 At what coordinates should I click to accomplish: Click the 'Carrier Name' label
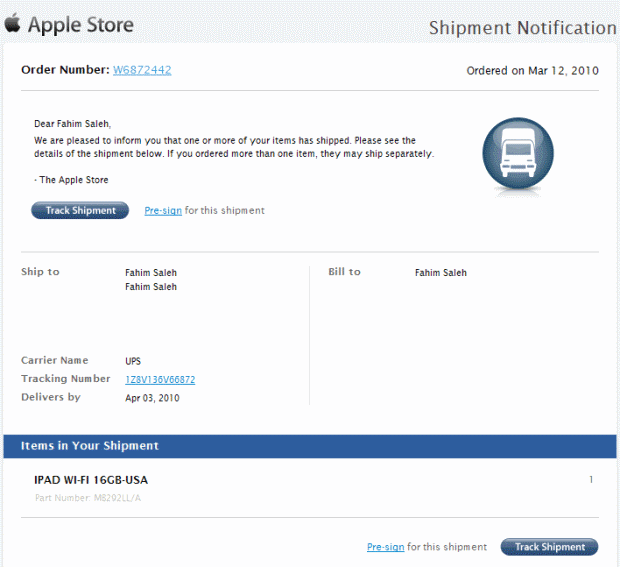pos(55,361)
